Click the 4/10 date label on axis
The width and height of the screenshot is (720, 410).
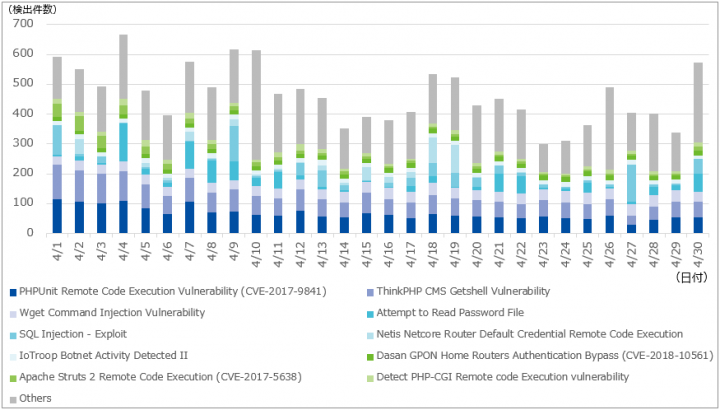click(256, 254)
